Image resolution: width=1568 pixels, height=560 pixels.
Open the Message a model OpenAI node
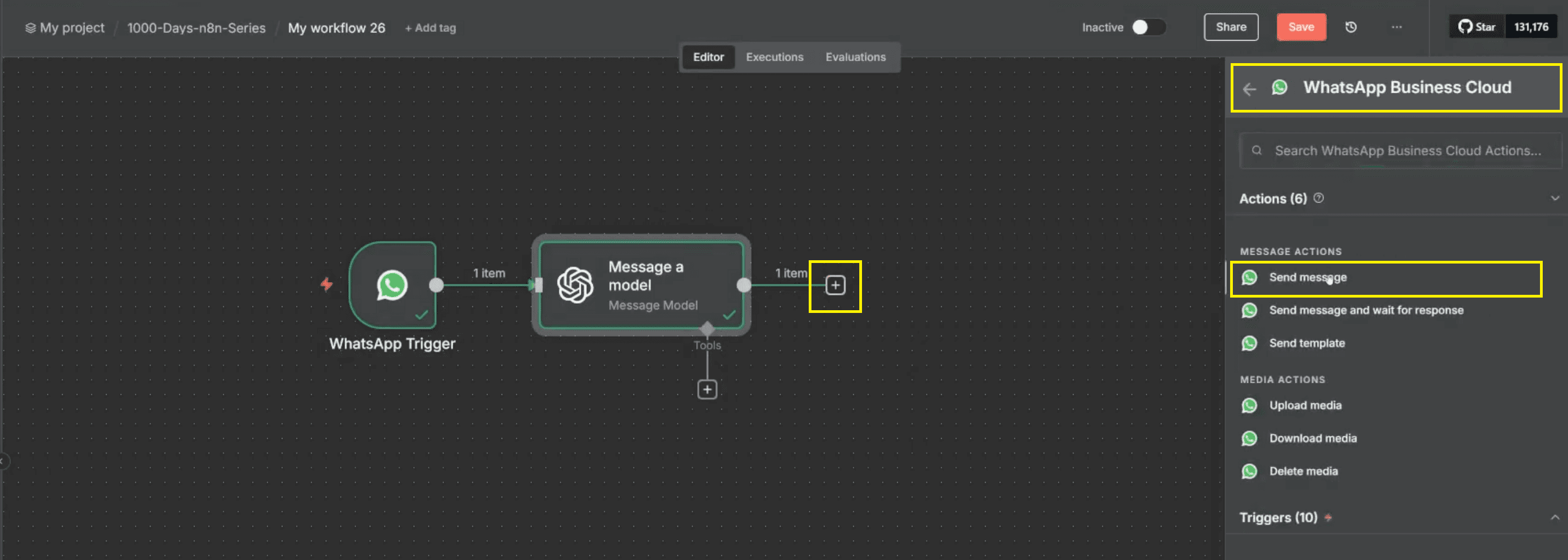pos(641,284)
